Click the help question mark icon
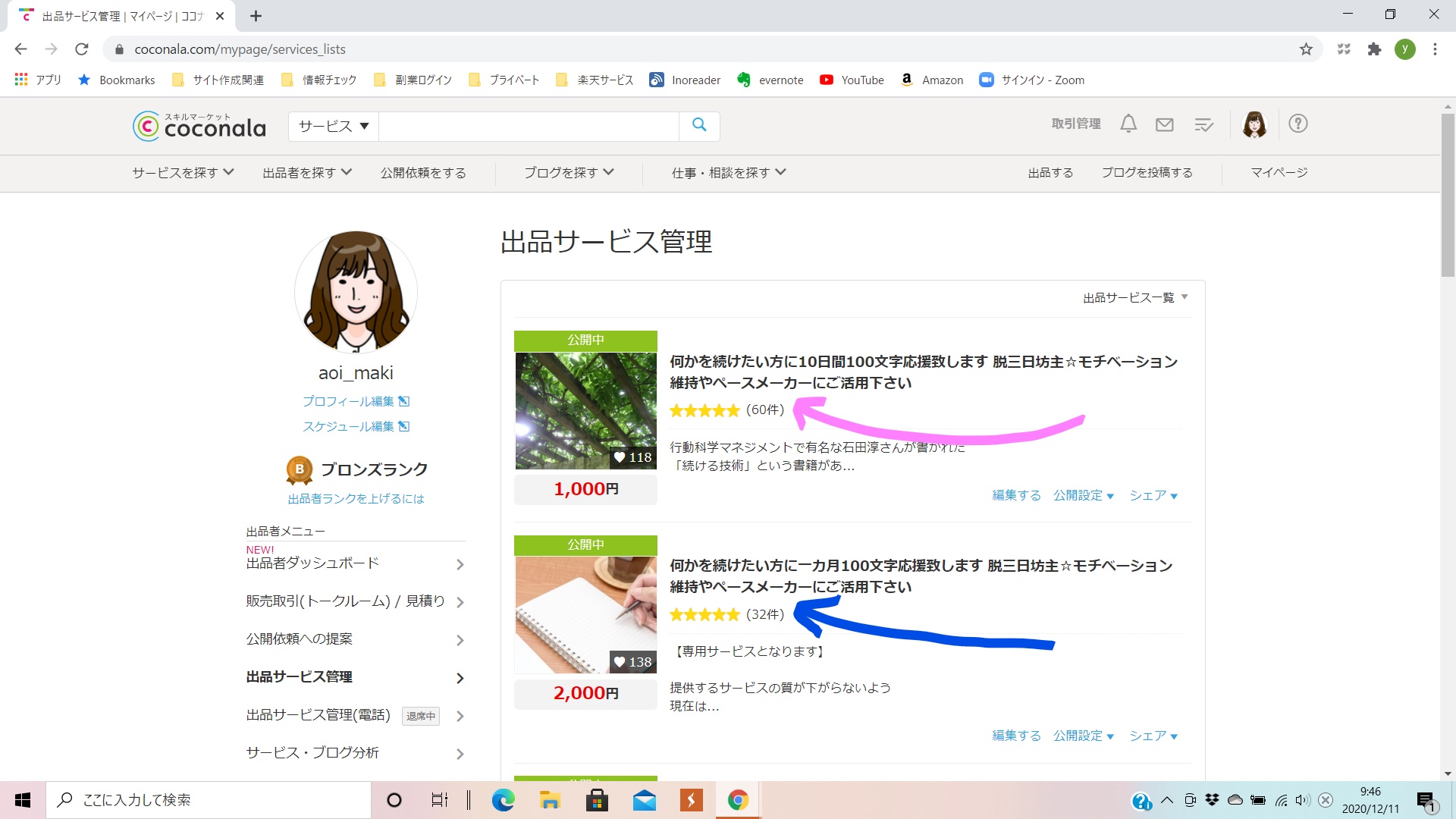This screenshot has height=819, width=1456. coord(1299,124)
